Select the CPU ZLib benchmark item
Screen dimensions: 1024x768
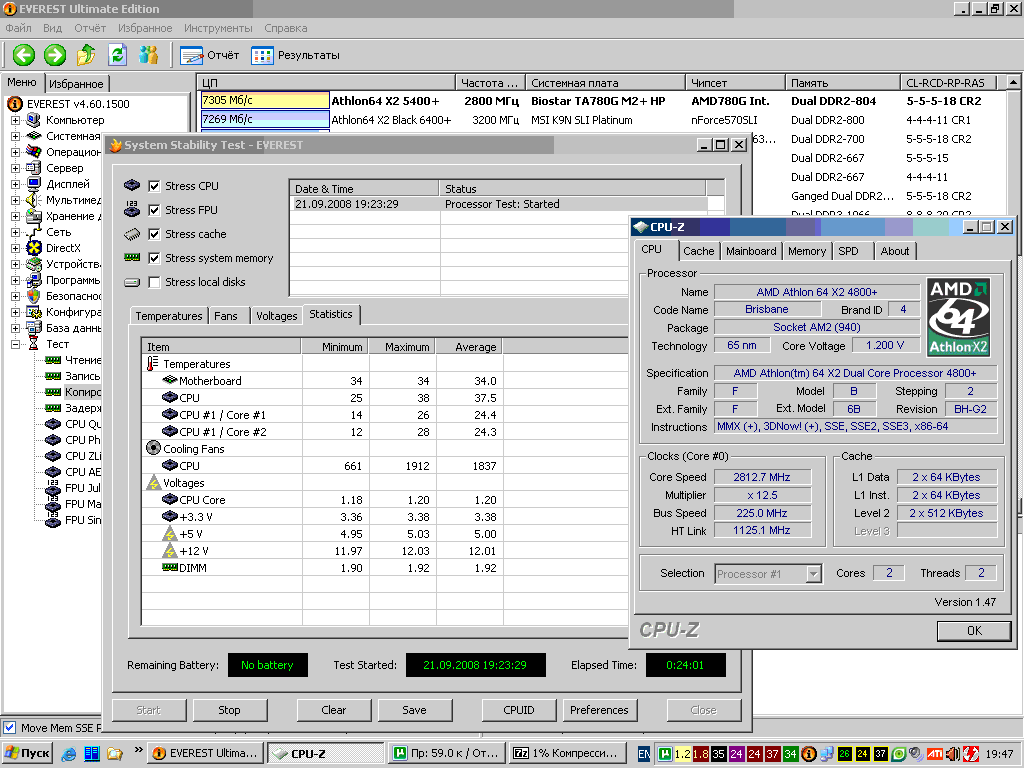83,456
